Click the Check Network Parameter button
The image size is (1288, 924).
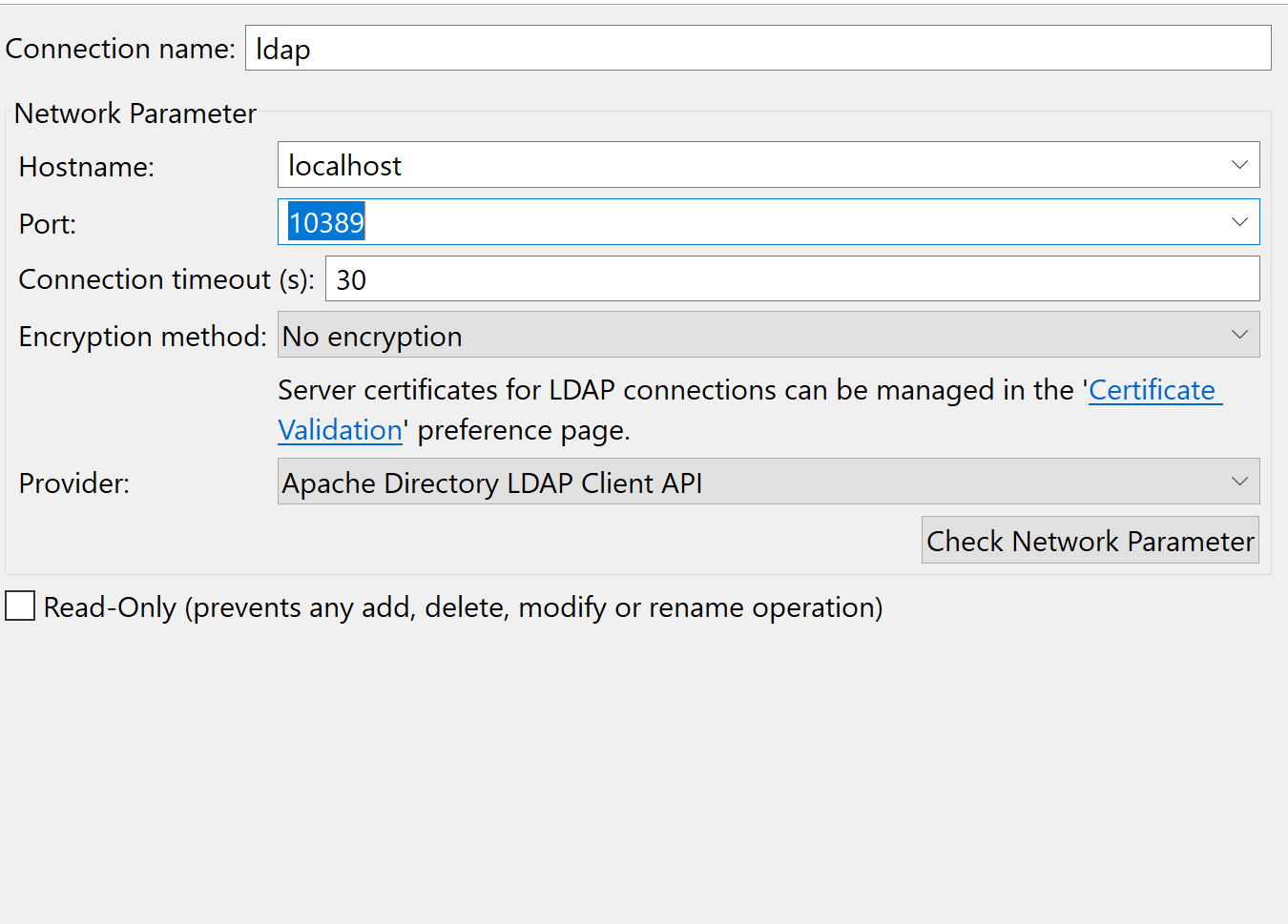coord(1090,540)
